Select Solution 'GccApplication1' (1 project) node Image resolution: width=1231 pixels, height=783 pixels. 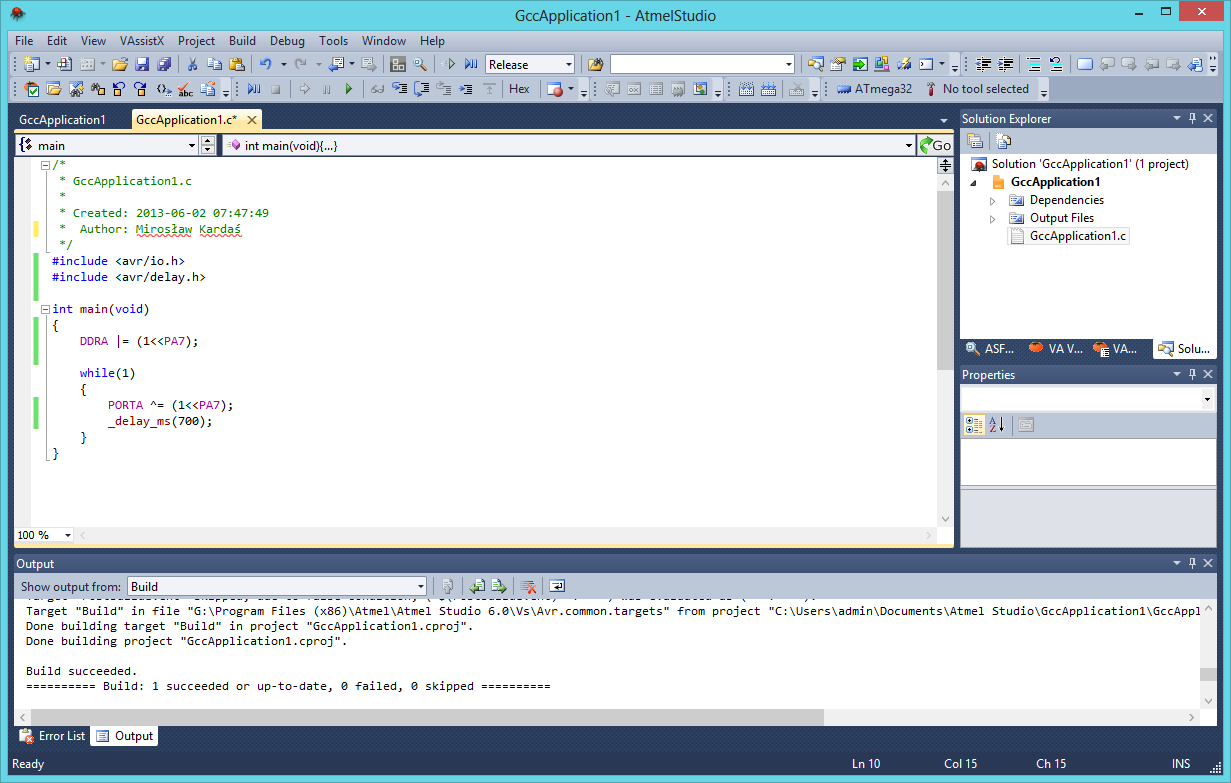click(x=1080, y=164)
